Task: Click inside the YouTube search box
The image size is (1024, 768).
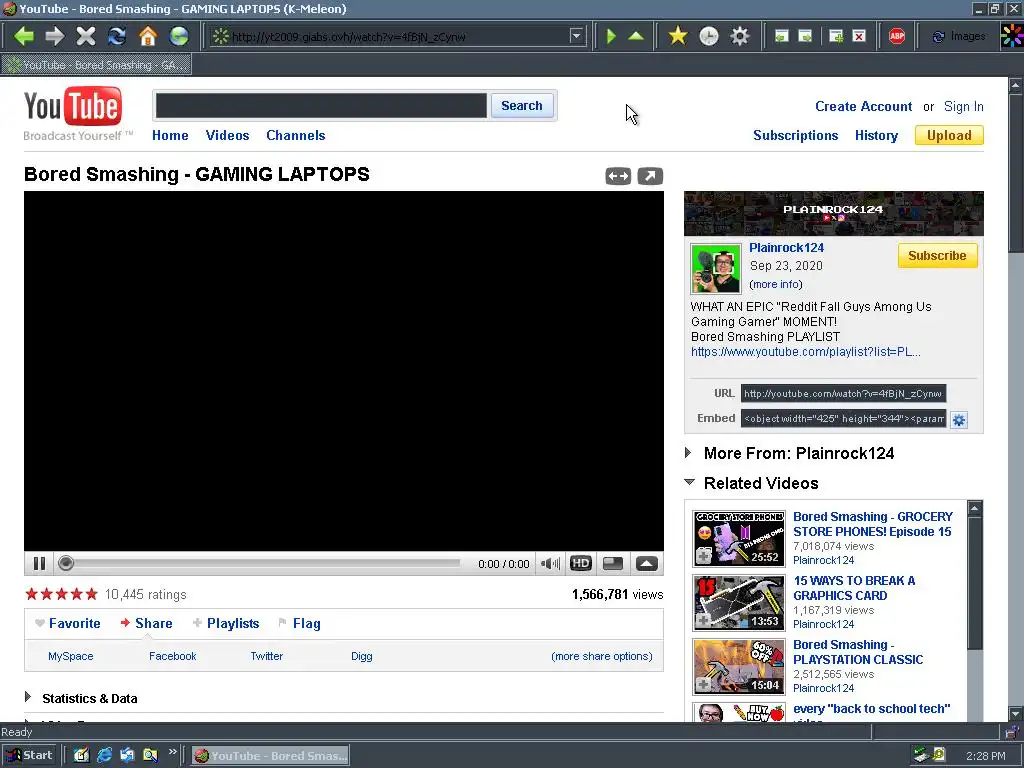Action: point(321,106)
